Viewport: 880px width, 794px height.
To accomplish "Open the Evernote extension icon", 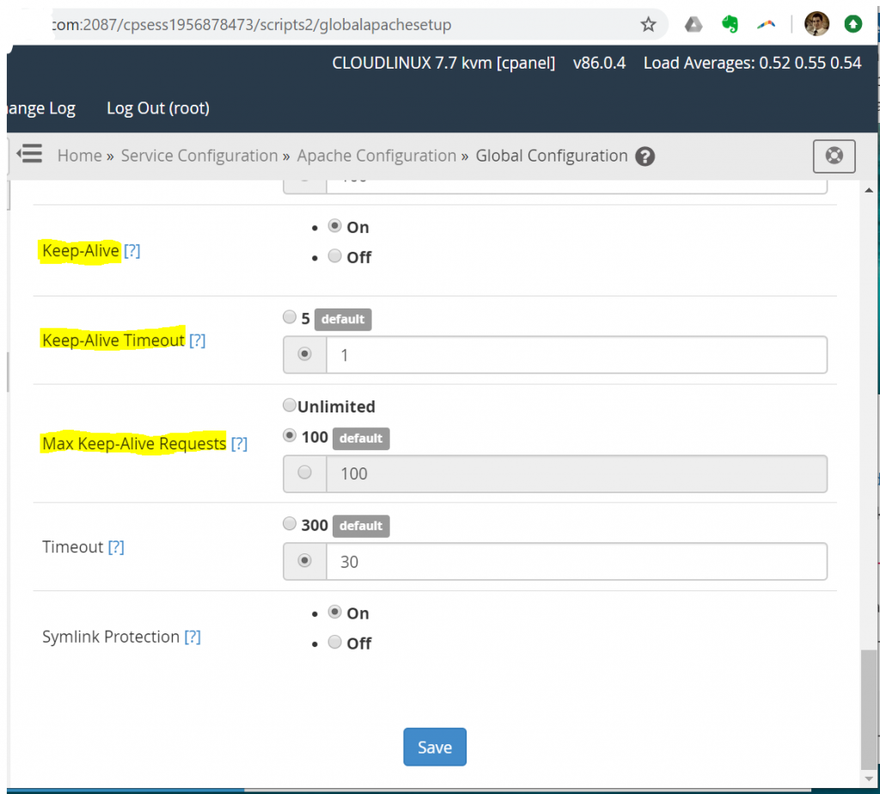I will [x=730, y=24].
